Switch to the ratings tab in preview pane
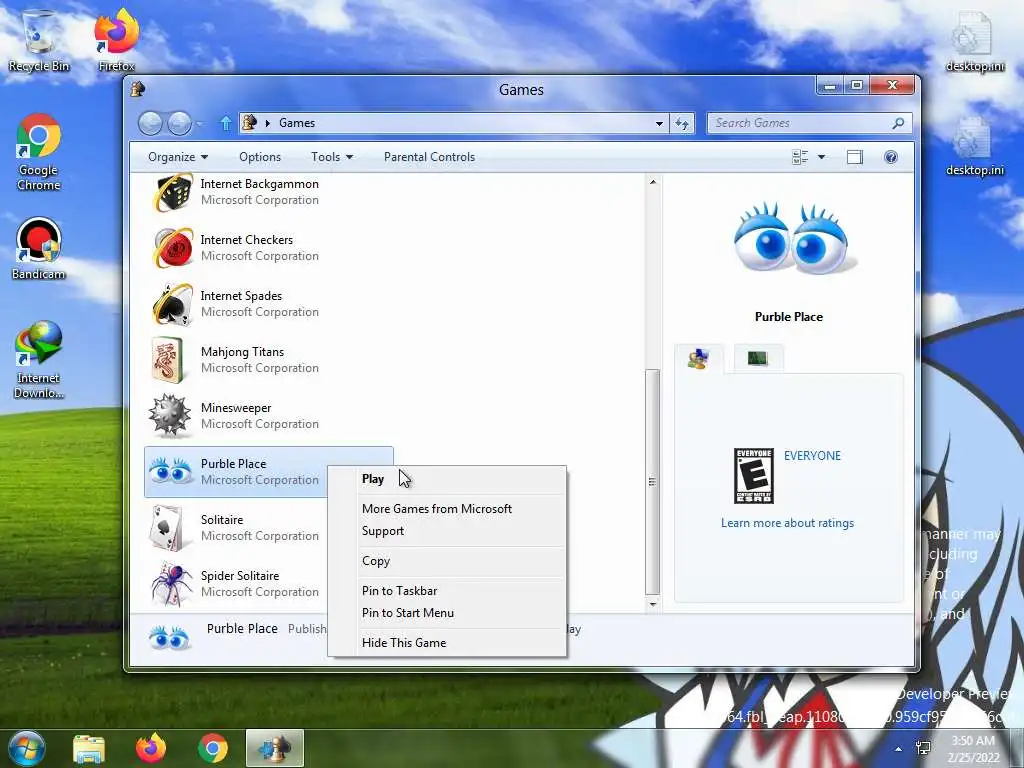 (698, 359)
